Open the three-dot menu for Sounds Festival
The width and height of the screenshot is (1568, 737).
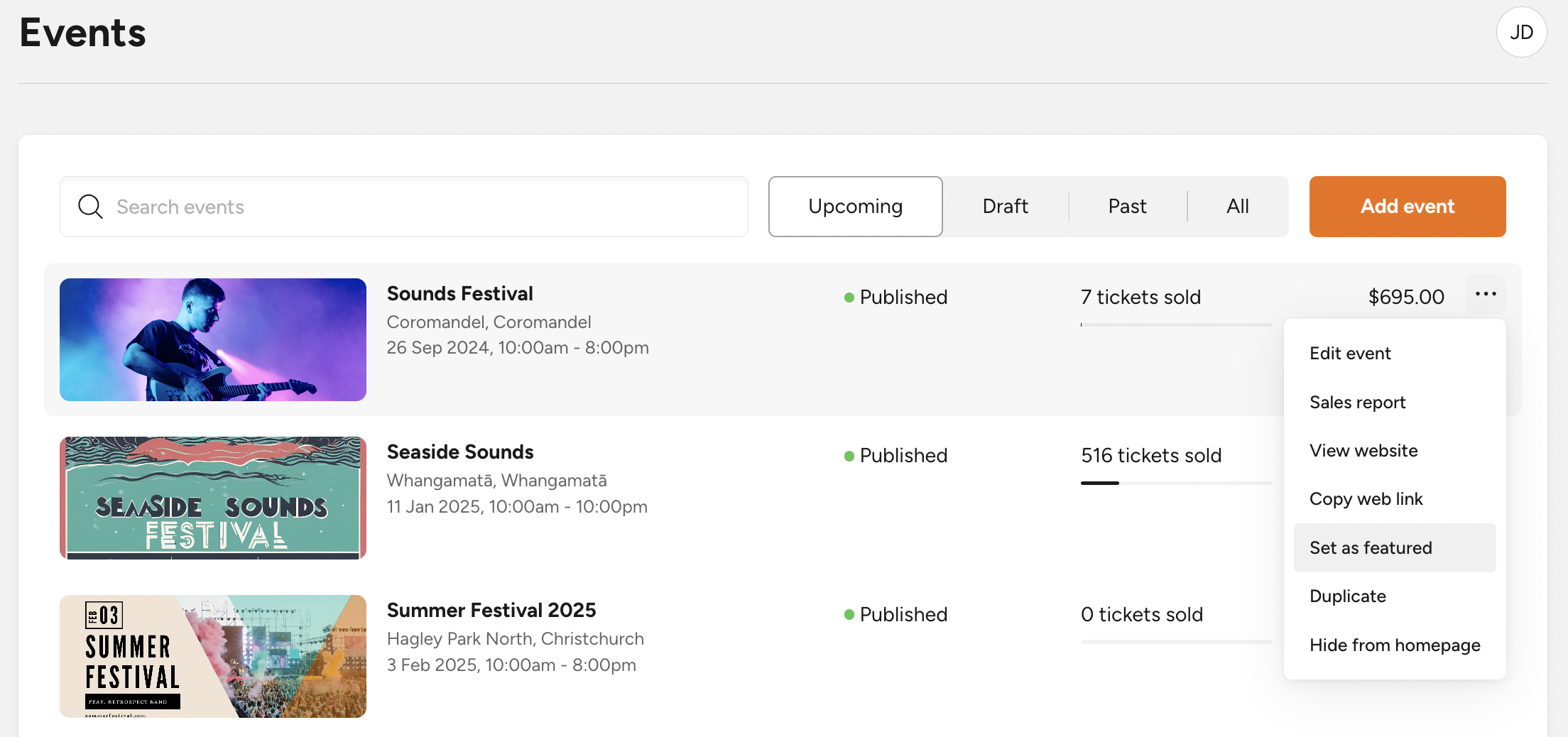(1486, 294)
